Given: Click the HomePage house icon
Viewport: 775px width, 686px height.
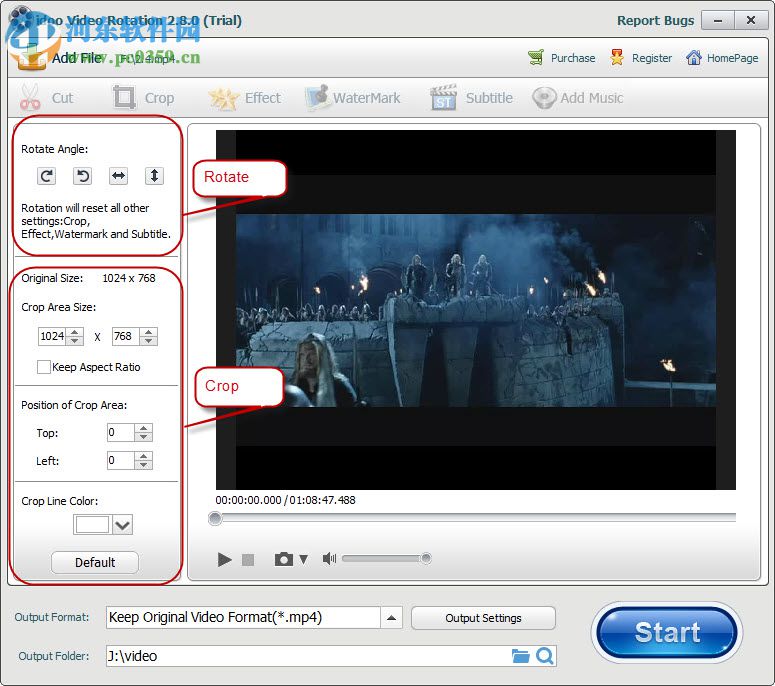Looking at the screenshot, I should [x=693, y=58].
